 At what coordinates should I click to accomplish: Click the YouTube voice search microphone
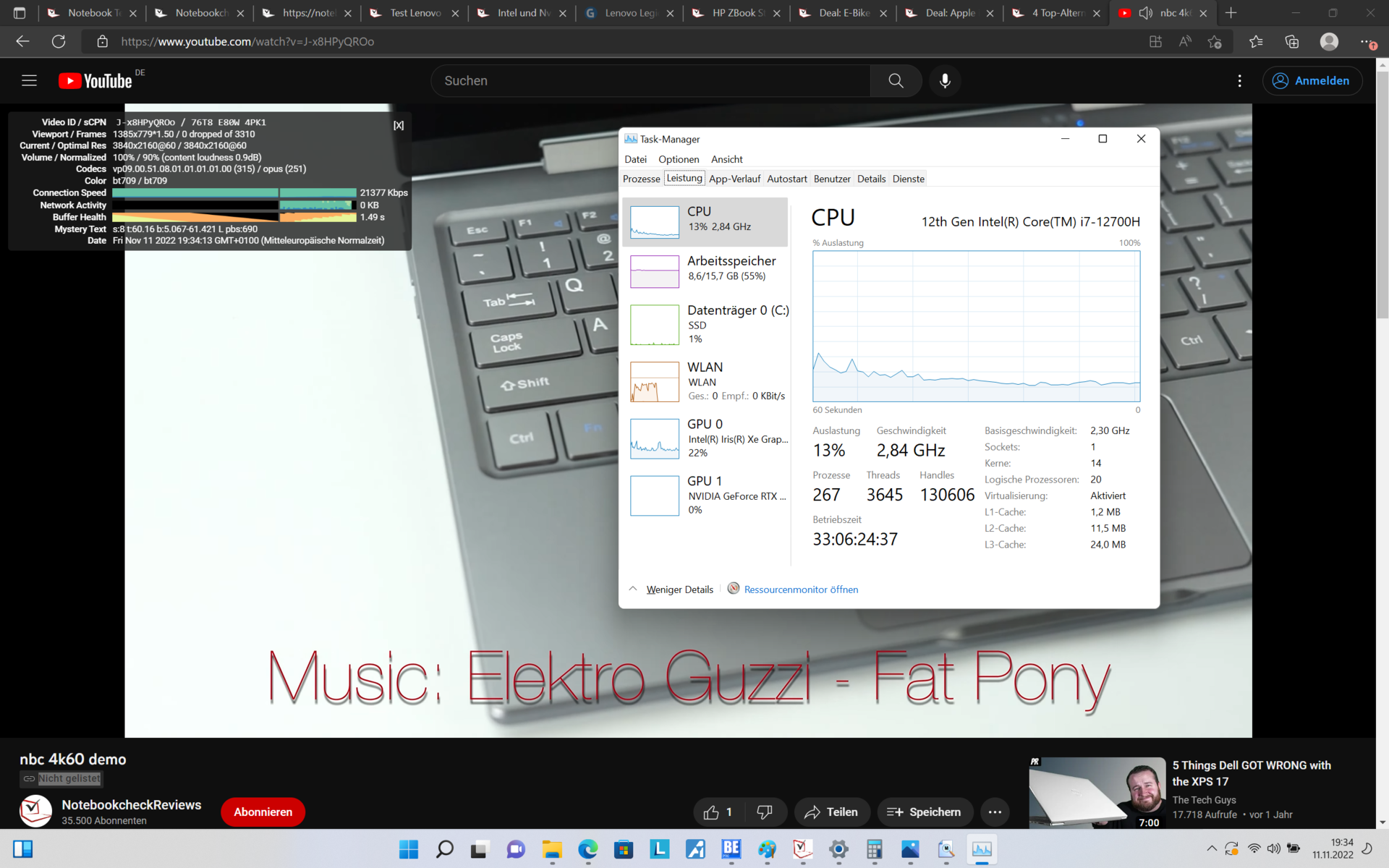point(945,81)
